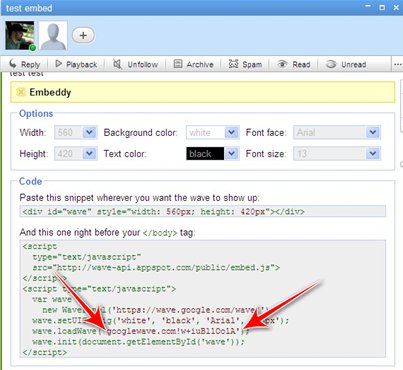Click the Playback triangle icon

coord(59,63)
